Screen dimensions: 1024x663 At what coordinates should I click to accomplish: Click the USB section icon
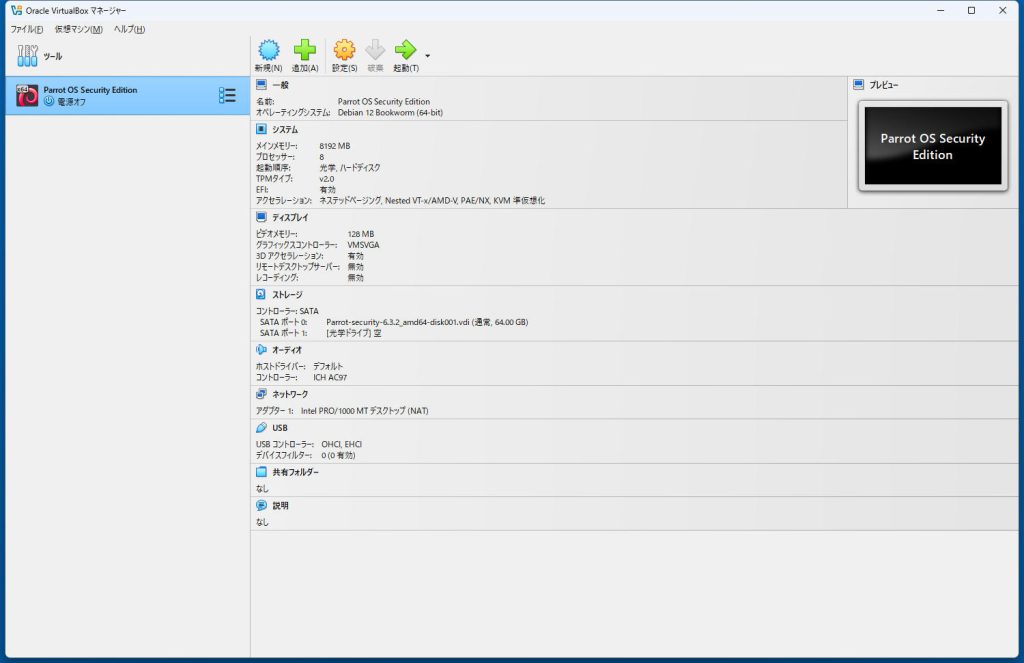tap(261, 427)
